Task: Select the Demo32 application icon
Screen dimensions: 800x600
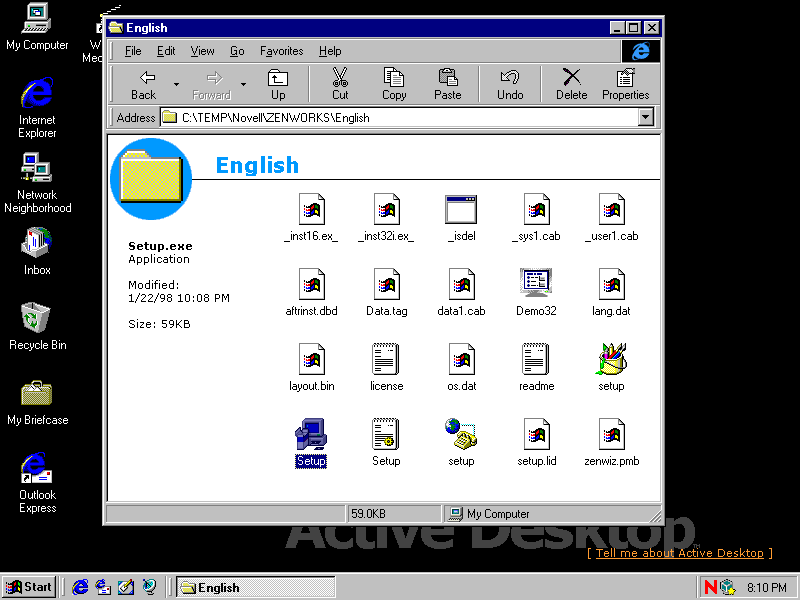Action: point(536,282)
